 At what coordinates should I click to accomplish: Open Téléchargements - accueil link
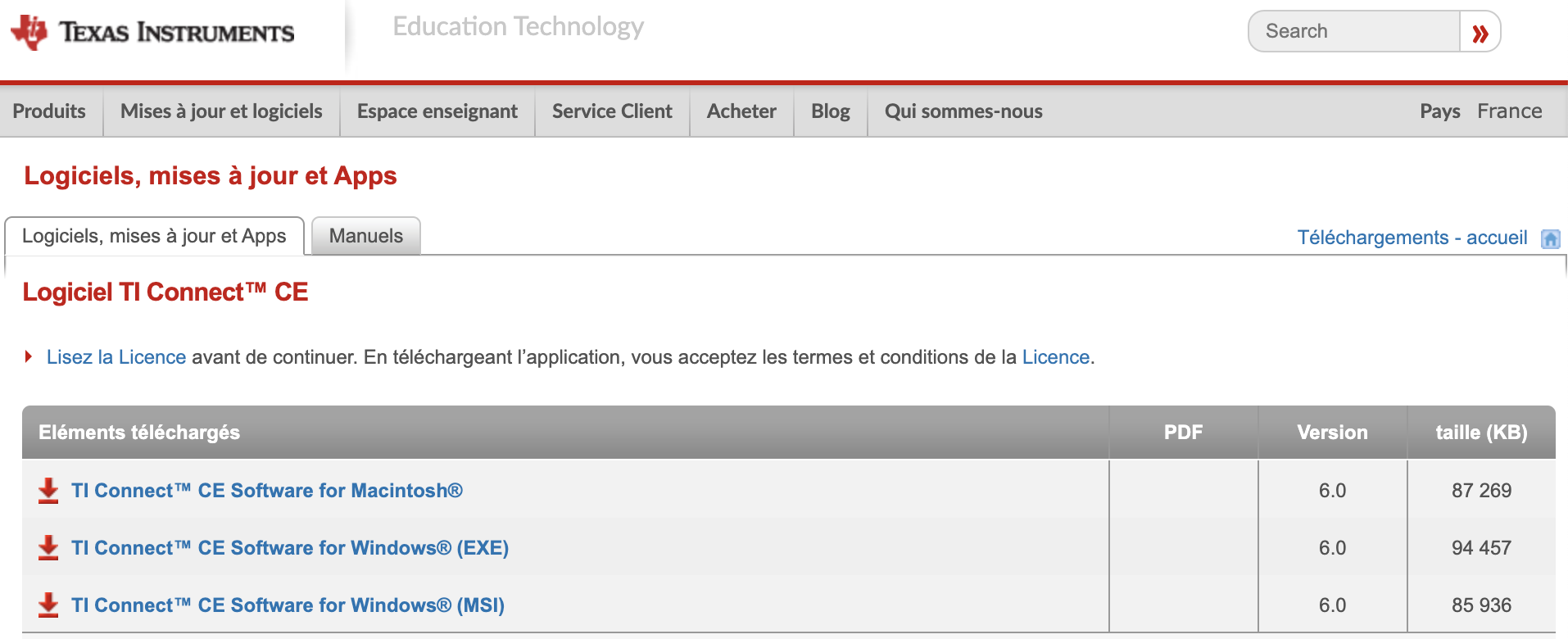(1412, 238)
